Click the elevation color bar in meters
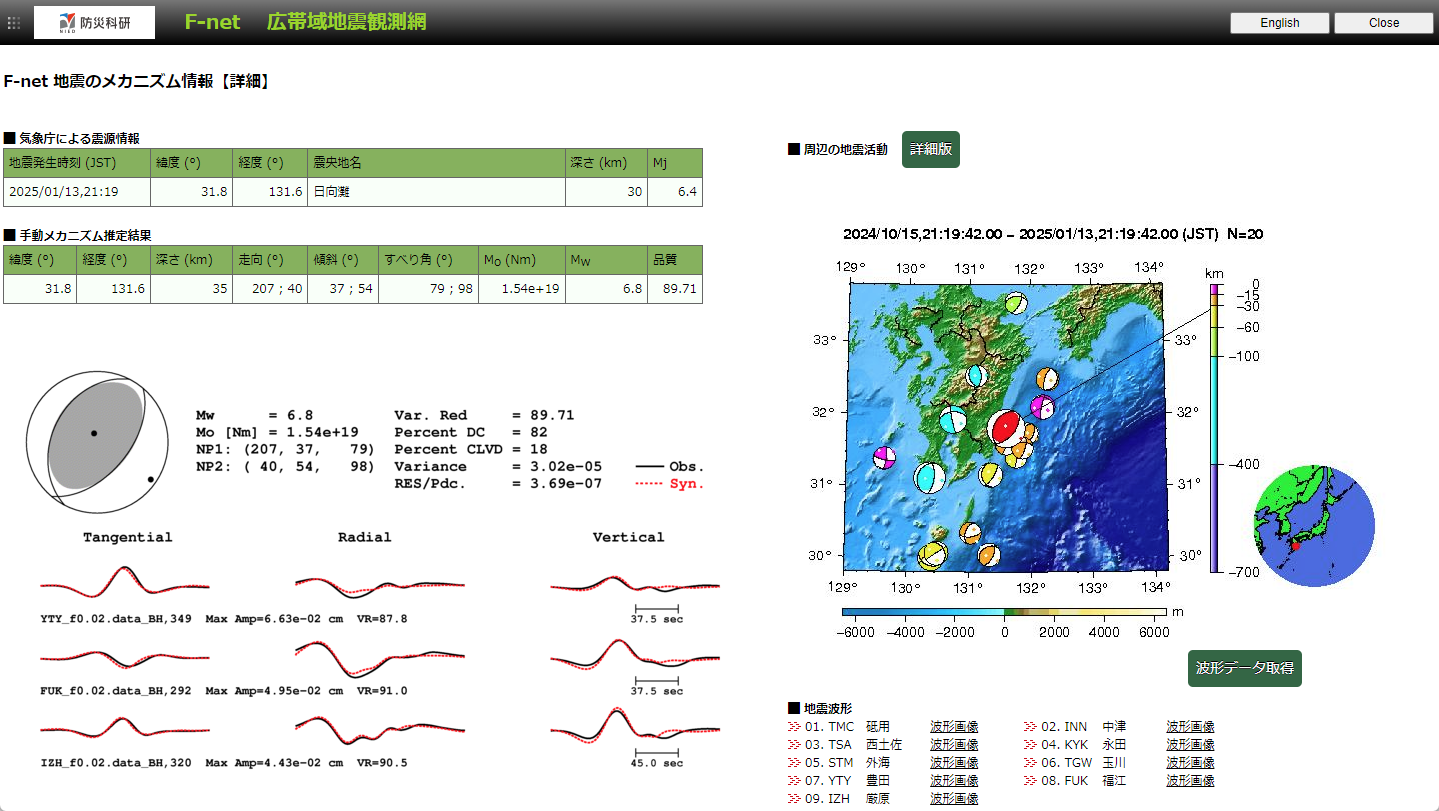This screenshot has width=1439, height=811. tap(1004, 611)
